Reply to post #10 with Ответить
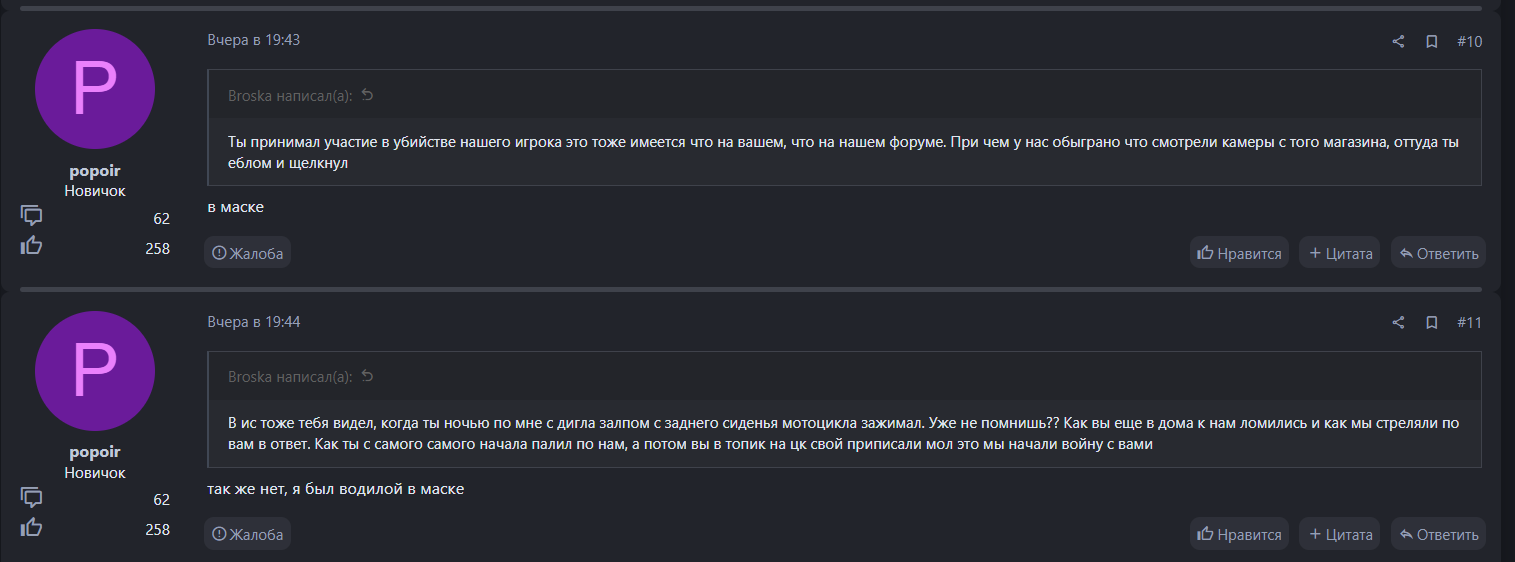Screen dimensions: 1515x562 [x=1438, y=253]
